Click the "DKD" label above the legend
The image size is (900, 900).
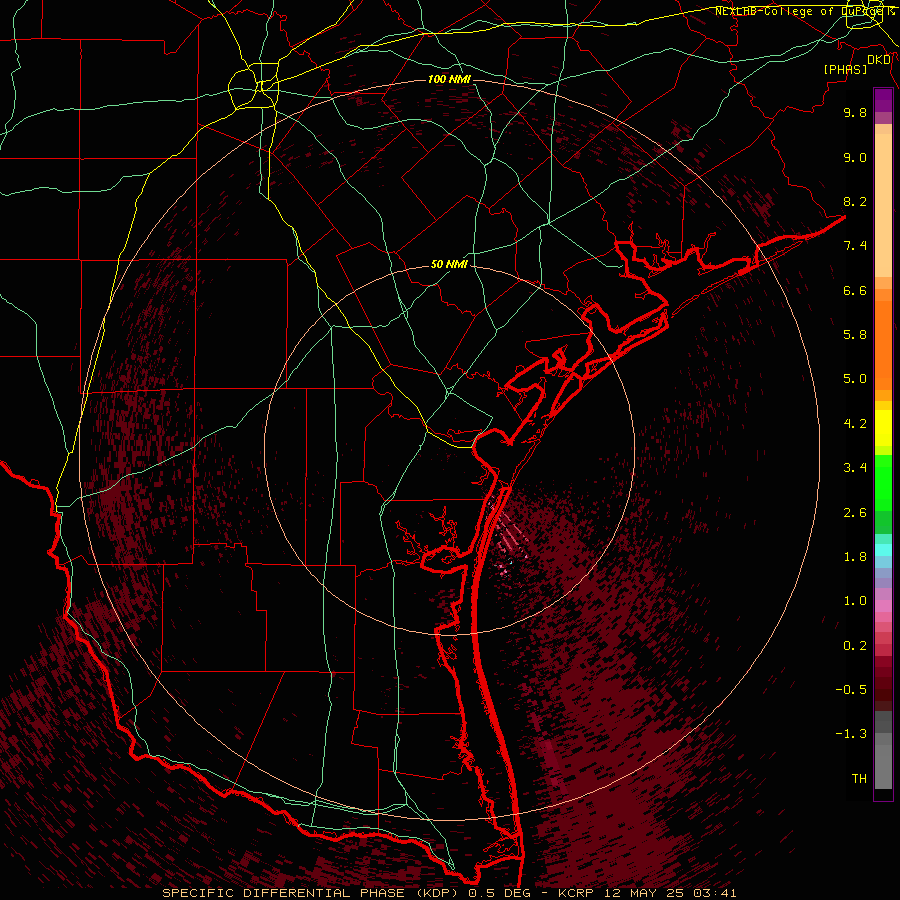[879, 59]
